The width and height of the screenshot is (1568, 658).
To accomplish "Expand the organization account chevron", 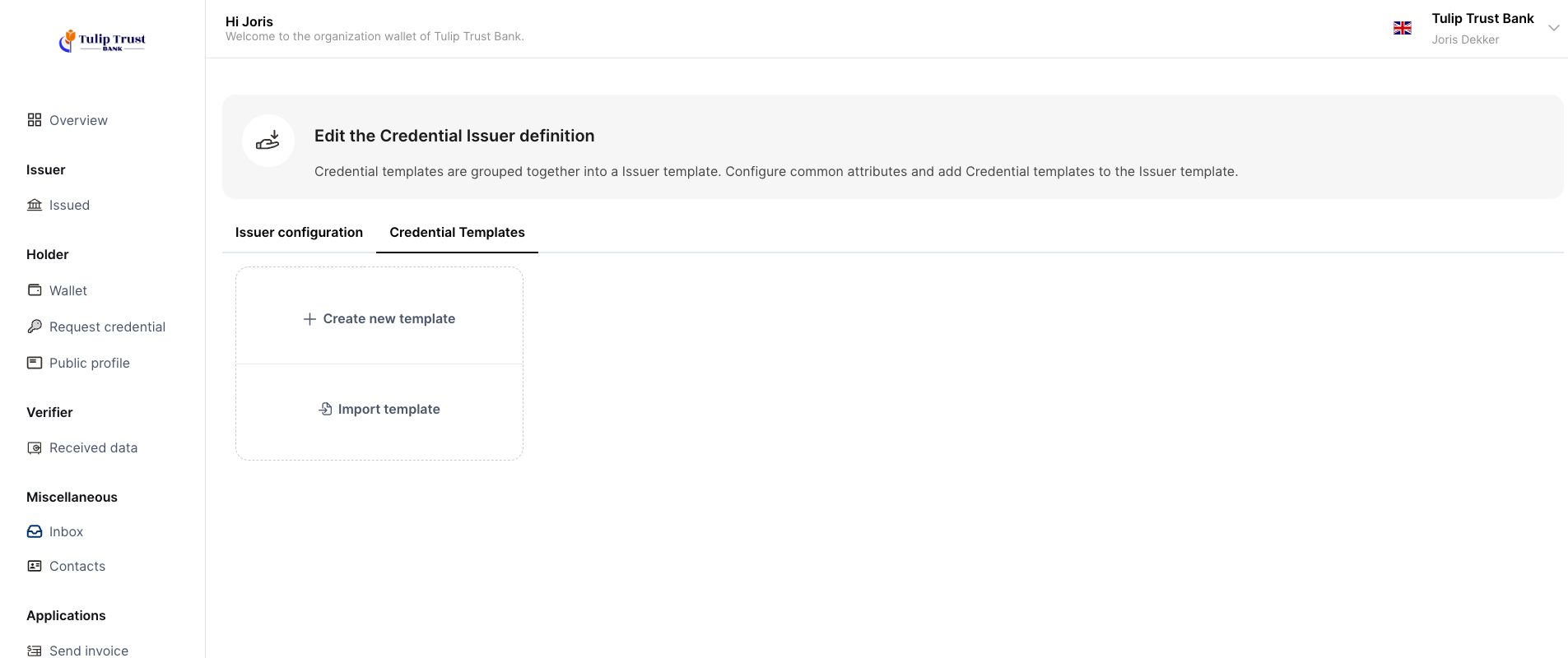I will click(1553, 28).
